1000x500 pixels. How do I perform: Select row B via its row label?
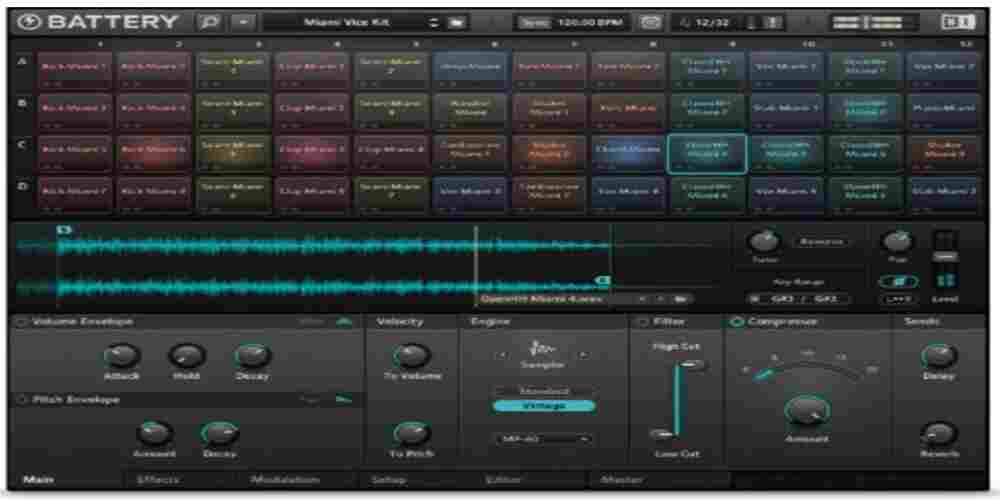pos(22,104)
